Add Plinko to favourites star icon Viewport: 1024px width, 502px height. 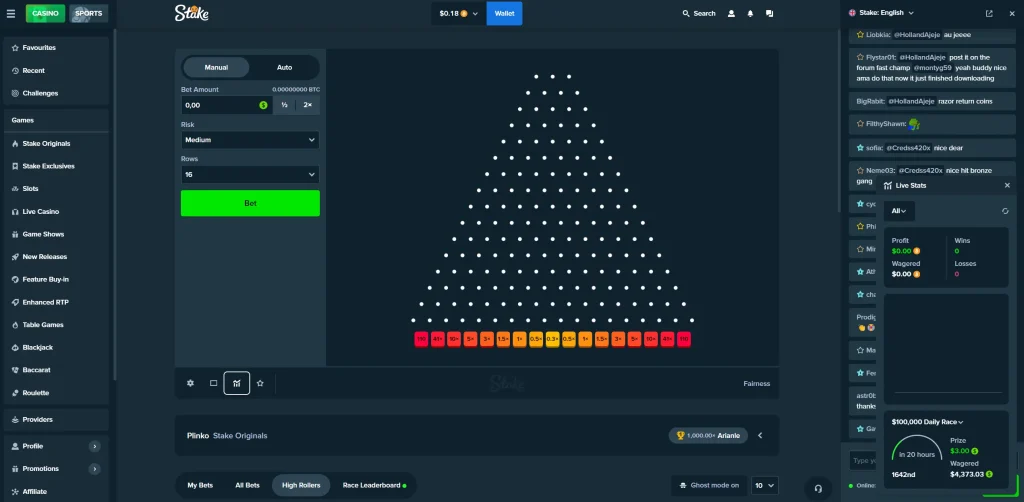[260, 383]
